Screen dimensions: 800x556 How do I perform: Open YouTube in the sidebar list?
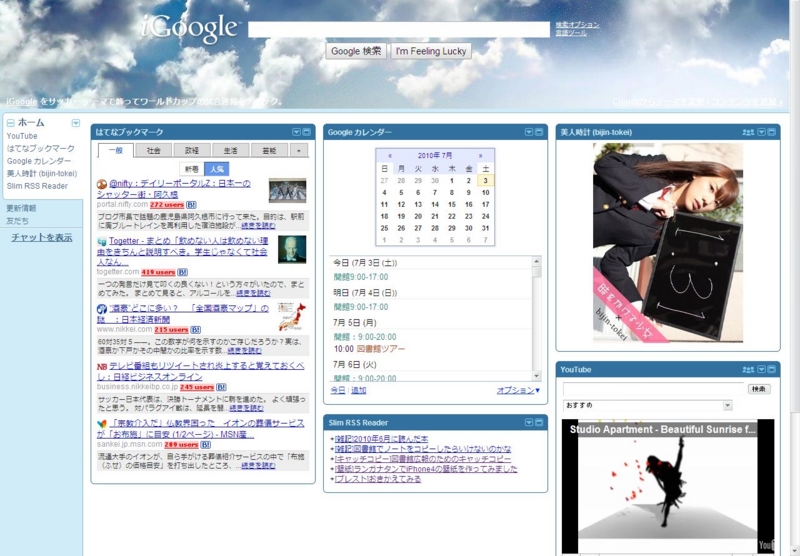[22, 136]
